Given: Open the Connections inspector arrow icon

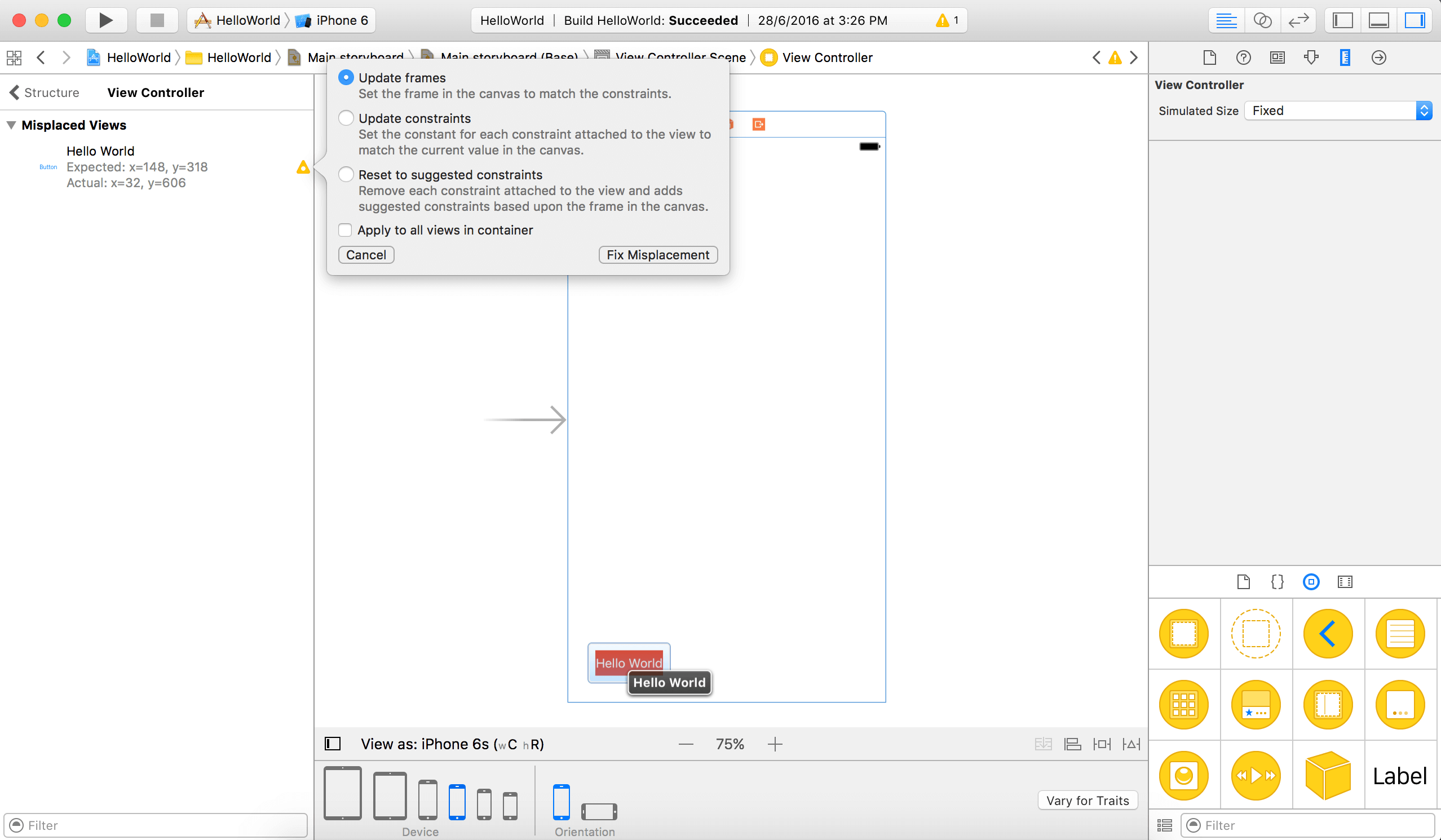Looking at the screenshot, I should pyautogui.click(x=1378, y=57).
